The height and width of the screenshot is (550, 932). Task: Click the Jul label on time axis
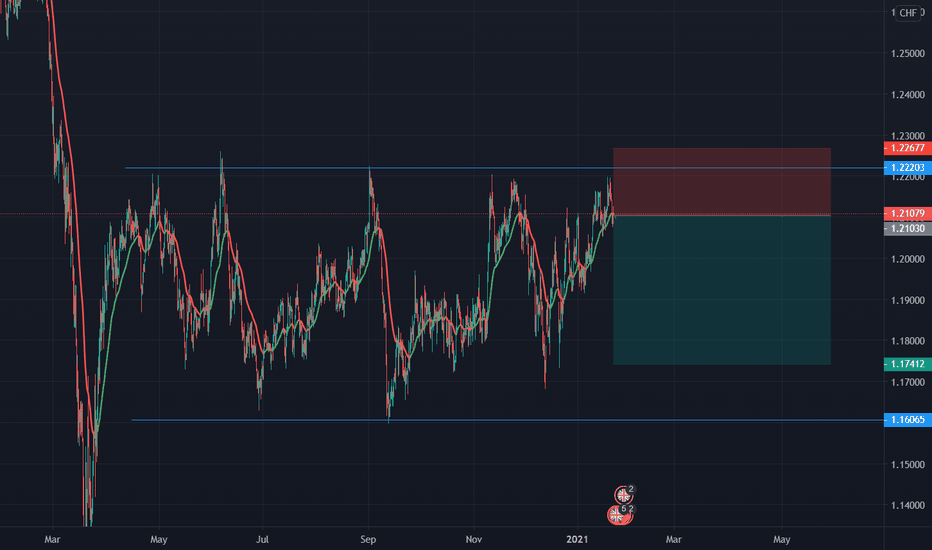[262, 539]
